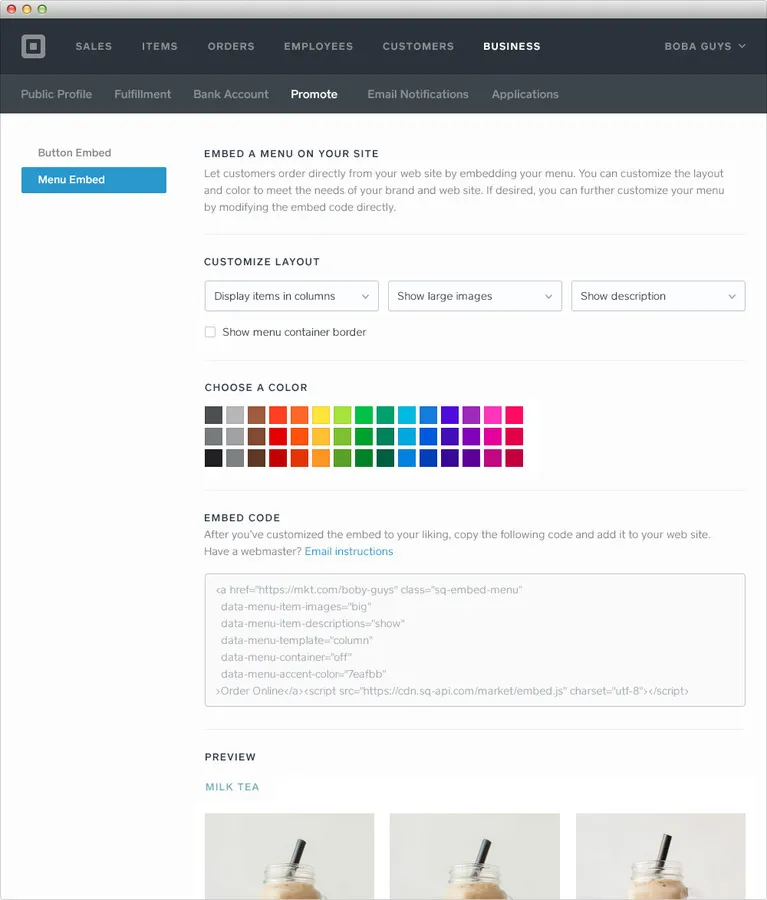
Task: Open the Items section
Action: tap(160, 46)
